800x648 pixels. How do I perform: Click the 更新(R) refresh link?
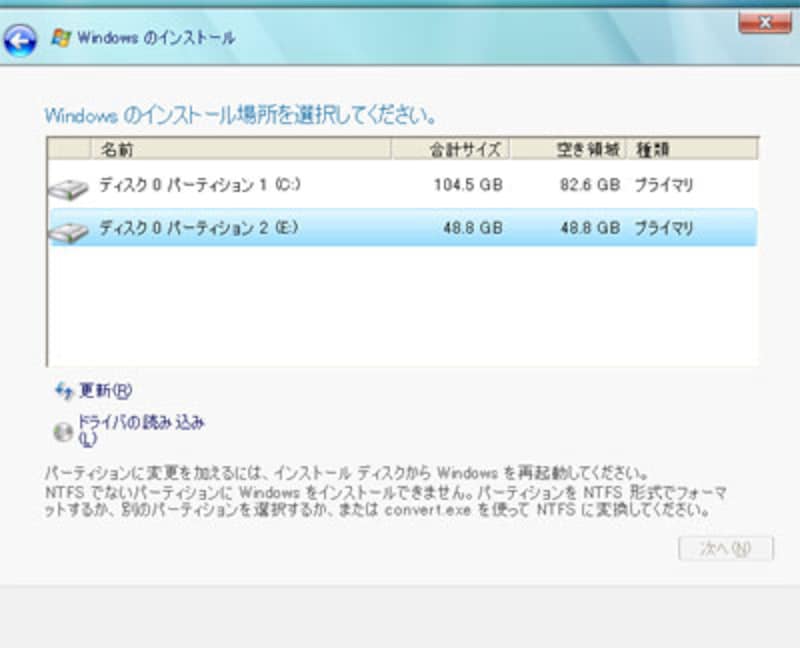[x=105, y=390]
